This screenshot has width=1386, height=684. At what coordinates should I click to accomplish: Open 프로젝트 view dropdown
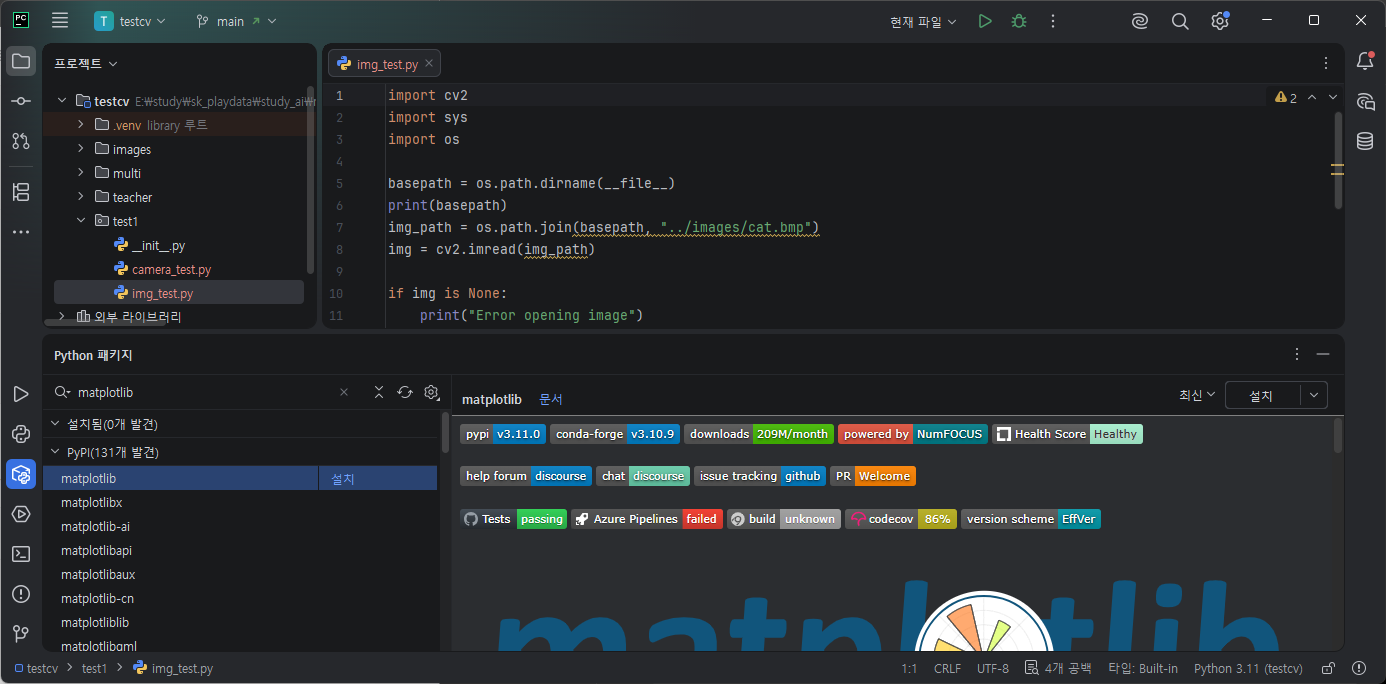(x=86, y=63)
